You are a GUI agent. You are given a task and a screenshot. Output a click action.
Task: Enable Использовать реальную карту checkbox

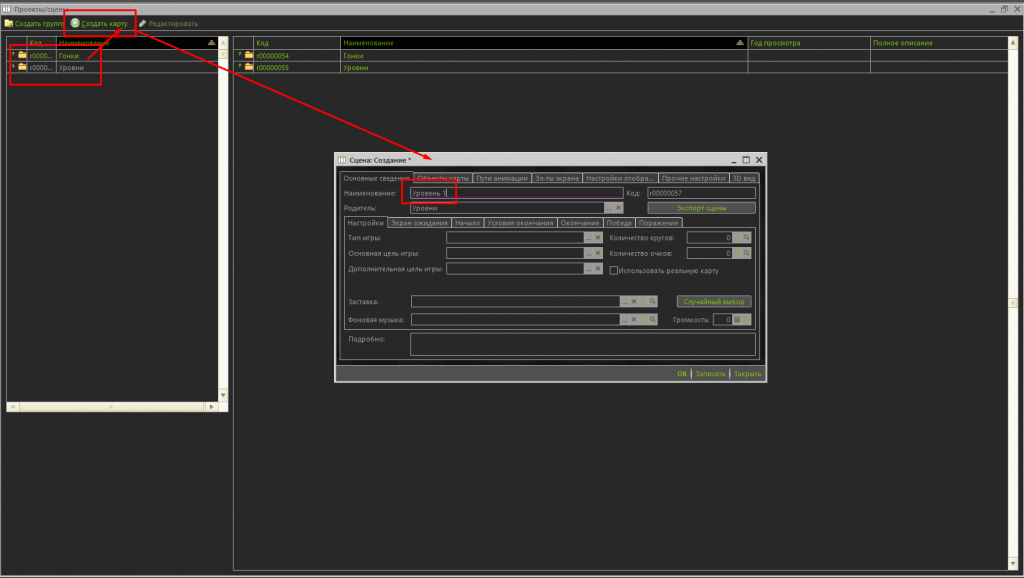(613, 270)
